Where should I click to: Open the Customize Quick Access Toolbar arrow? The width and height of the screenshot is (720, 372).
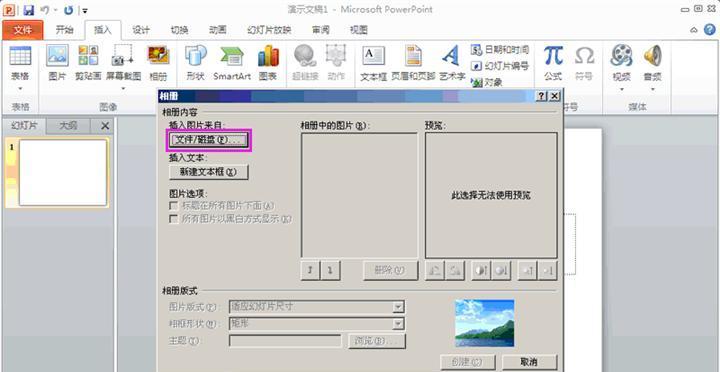85,10
